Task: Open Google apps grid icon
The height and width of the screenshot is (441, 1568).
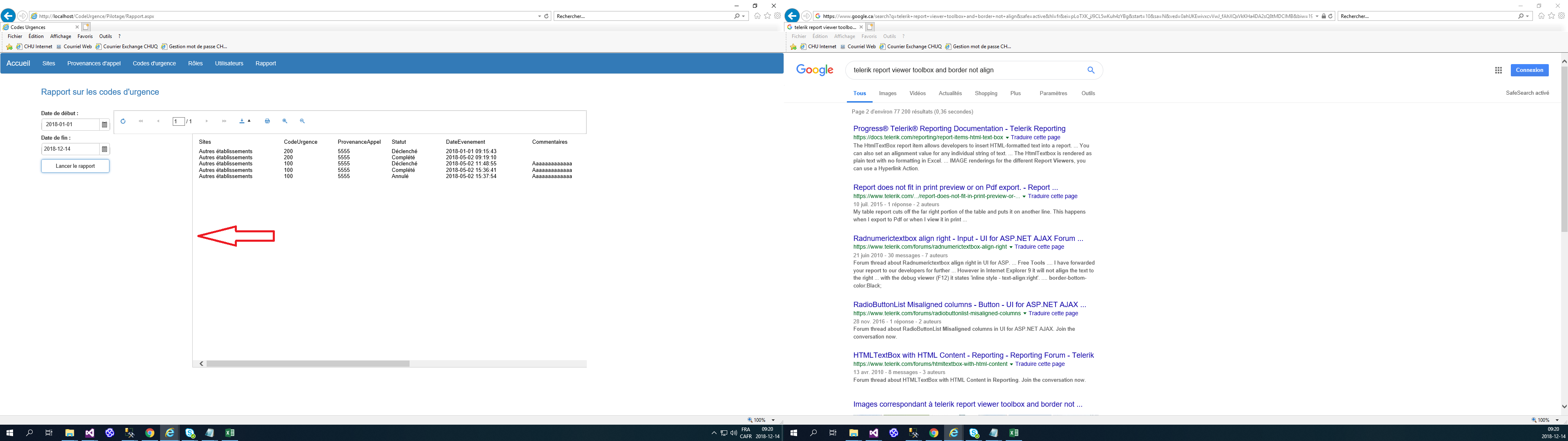Action: click(1498, 71)
